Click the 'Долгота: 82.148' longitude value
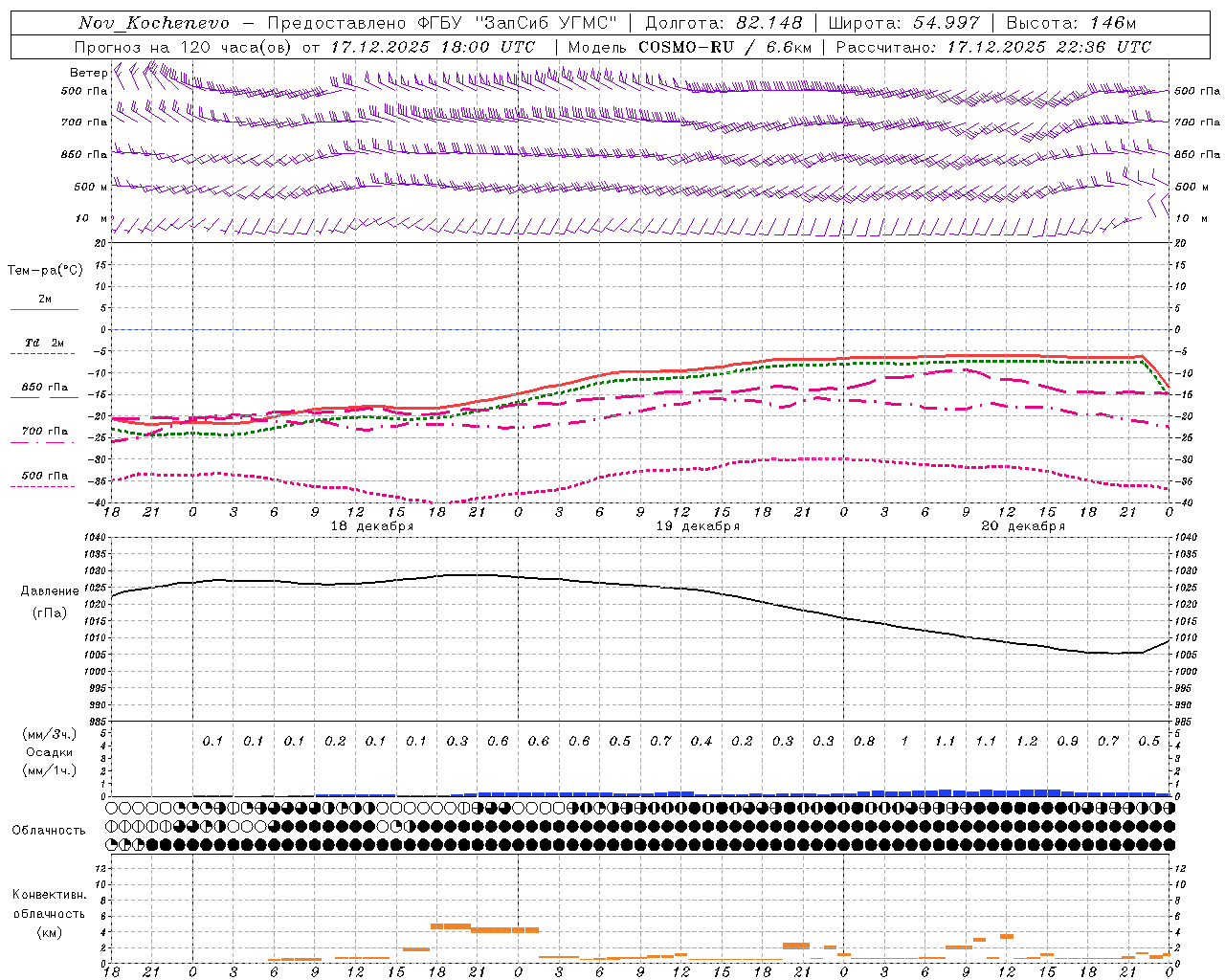This screenshot has width=1225, height=980. pyautogui.click(x=724, y=23)
